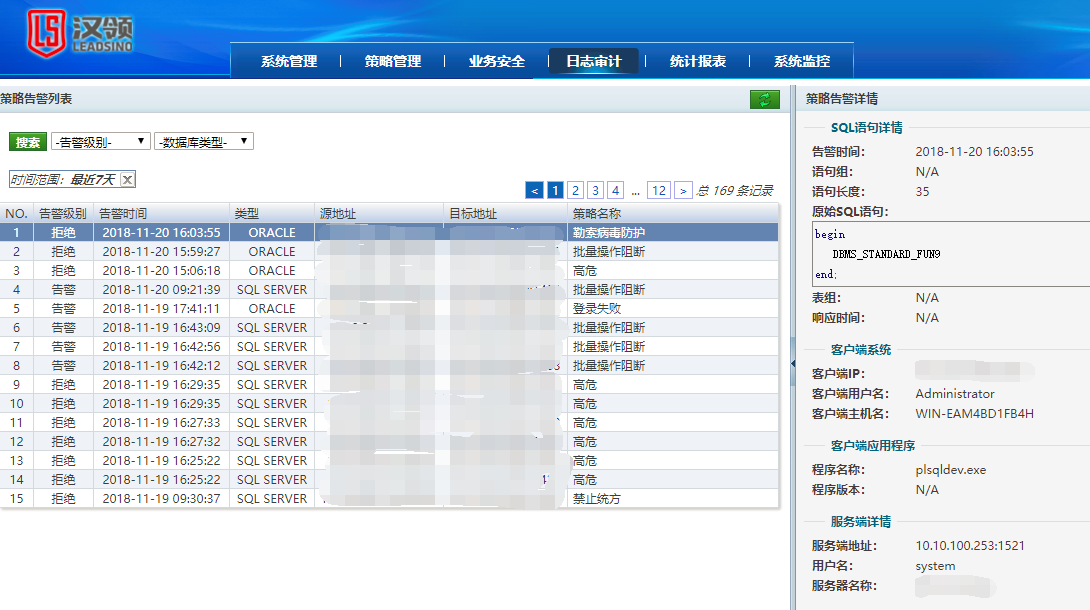This screenshot has width=1090, height=610.
Task: Click the Leadsino logo
Action: coord(80,35)
